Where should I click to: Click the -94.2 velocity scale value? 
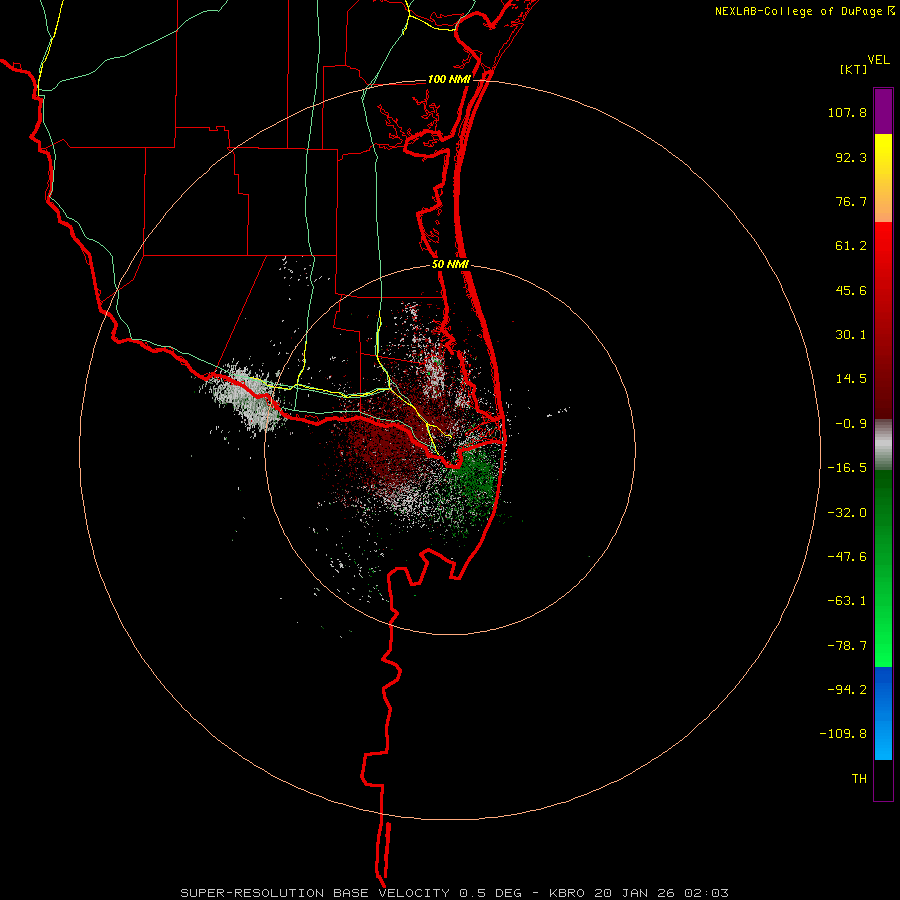tap(847, 689)
